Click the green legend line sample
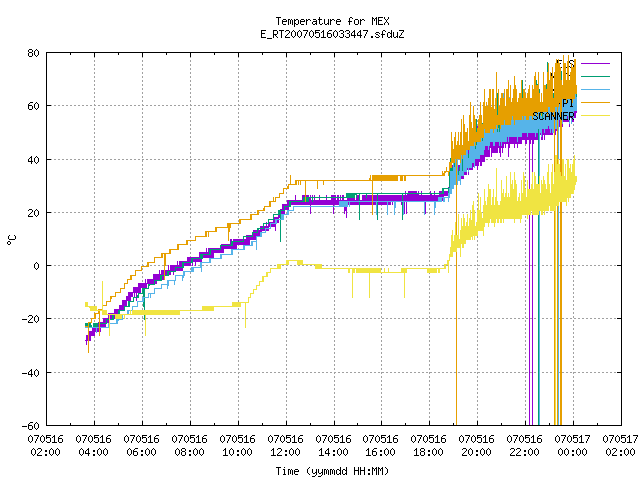The width and height of the screenshot is (640, 480). tap(595, 76)
